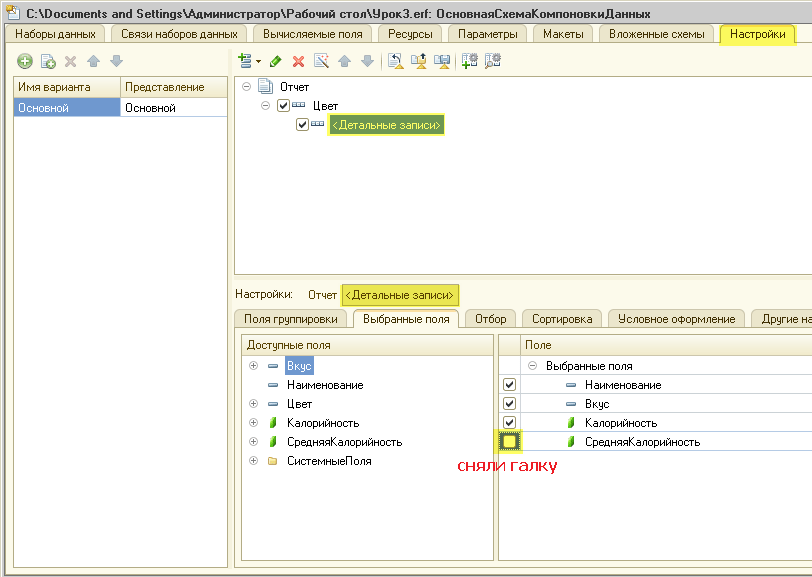Click the green add variant icon
812x577 pixels.
(26, 62)
